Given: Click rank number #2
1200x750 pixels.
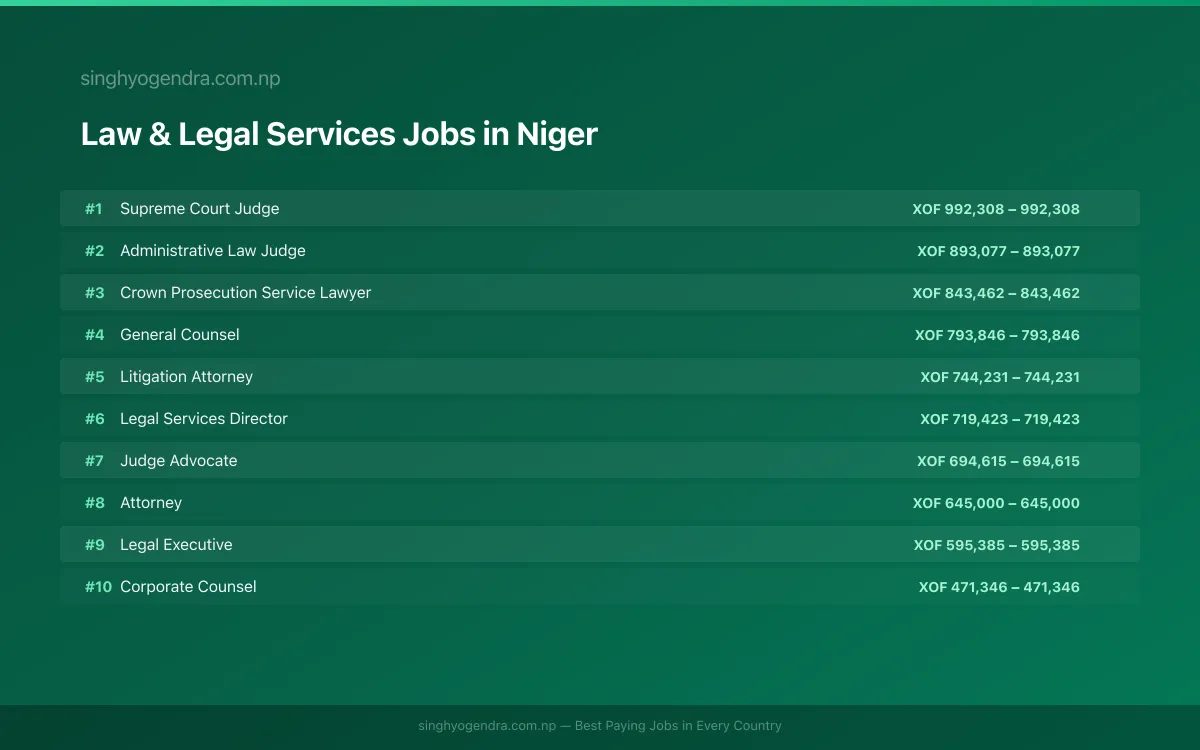Looking at the screenshot, I should (94, 251).
